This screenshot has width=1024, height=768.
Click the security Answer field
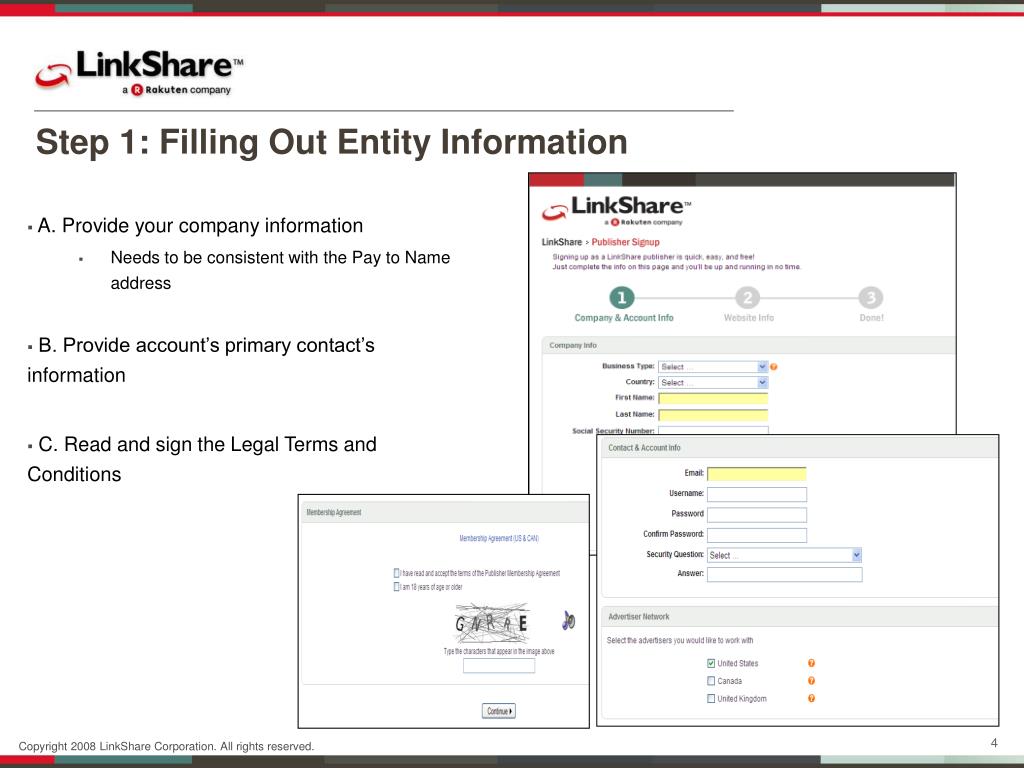point(784,574)
